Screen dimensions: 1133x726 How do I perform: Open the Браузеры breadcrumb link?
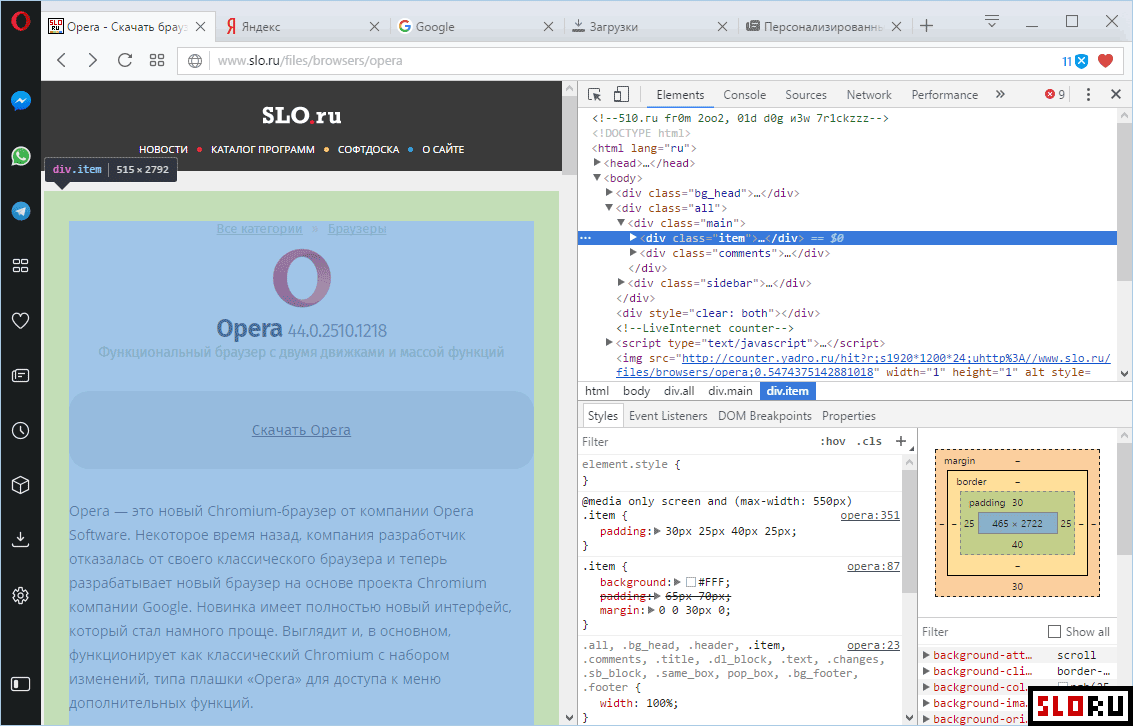pyautogui.click(x=357, y=228)
